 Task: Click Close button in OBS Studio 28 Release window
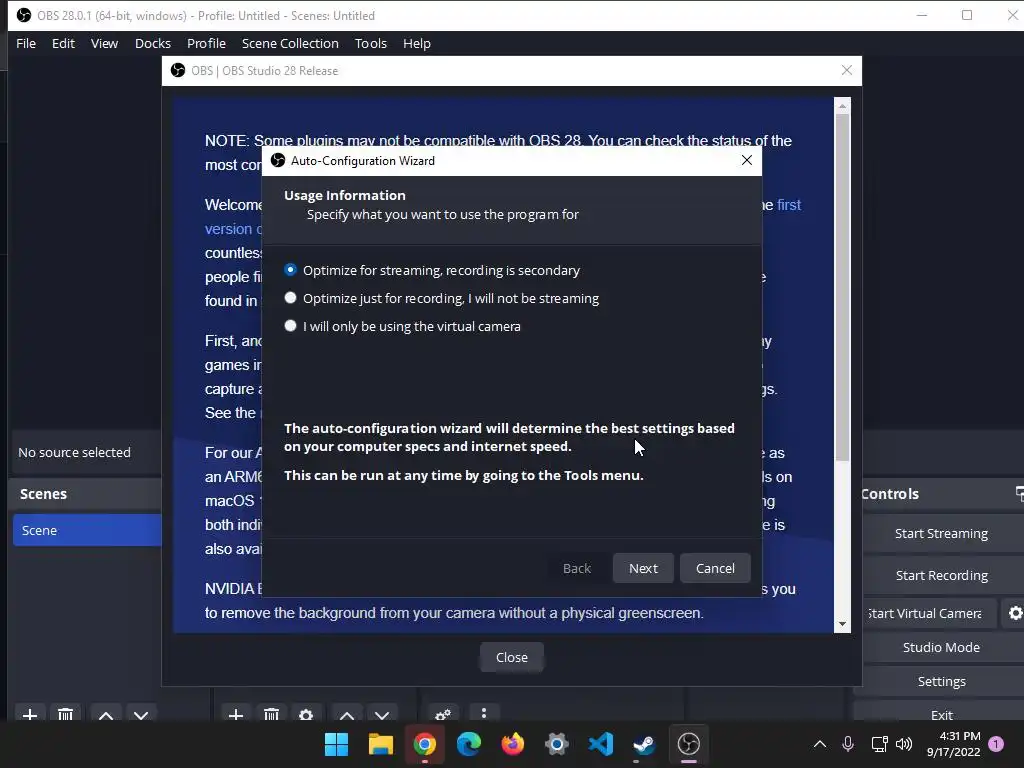point(511,657)
